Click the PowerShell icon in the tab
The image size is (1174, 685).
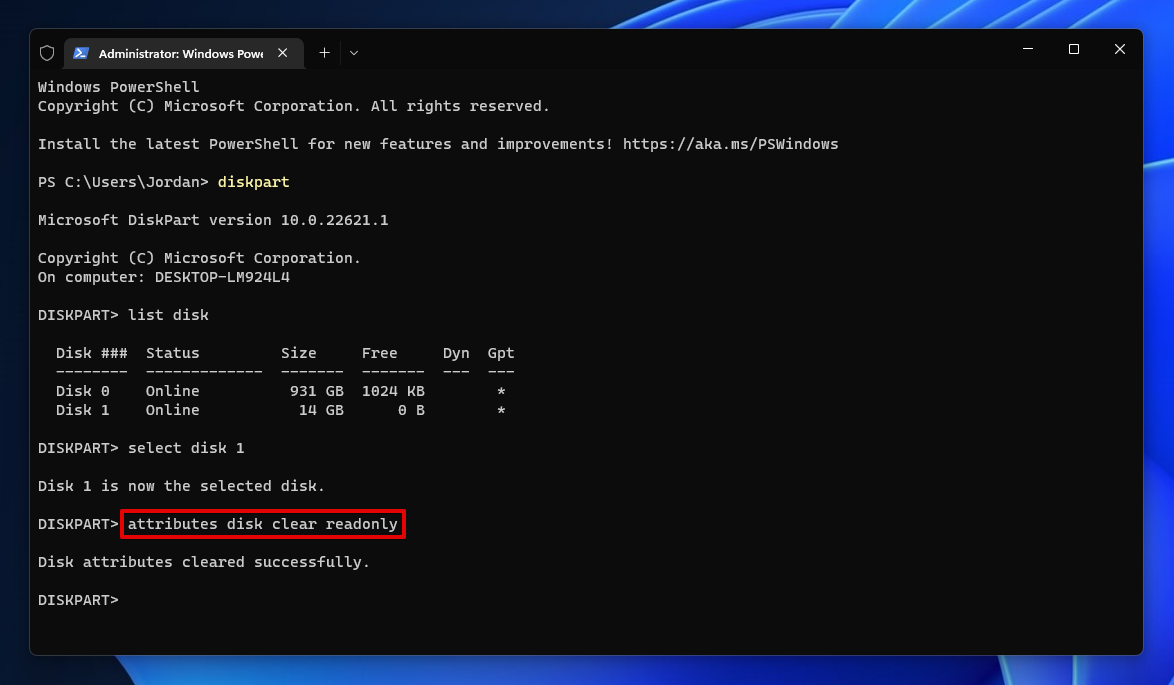click(x=81, y=53)
